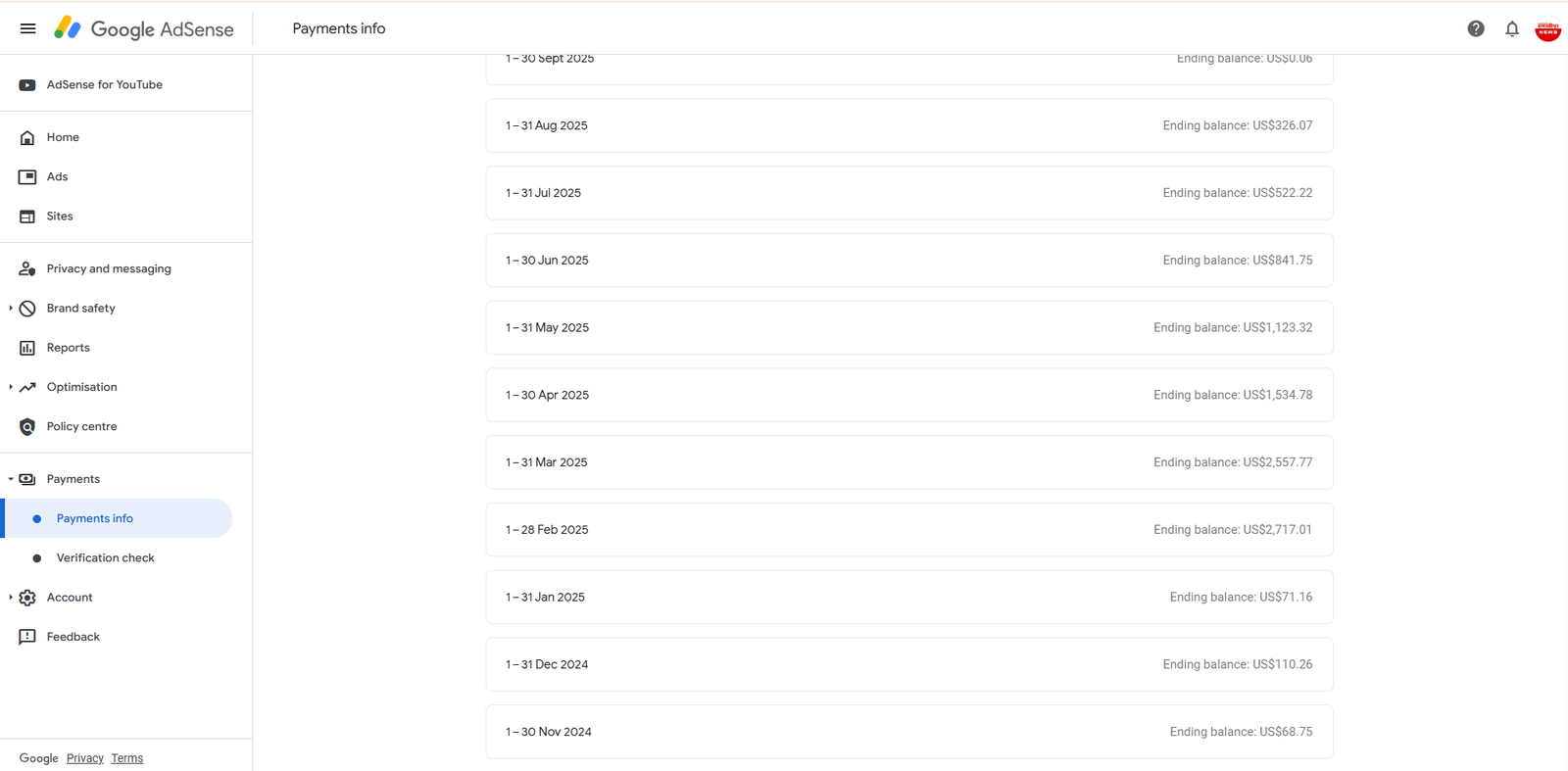Open the Terms footer link
This screenshot has width=1568, height=771.
point(127,758)
